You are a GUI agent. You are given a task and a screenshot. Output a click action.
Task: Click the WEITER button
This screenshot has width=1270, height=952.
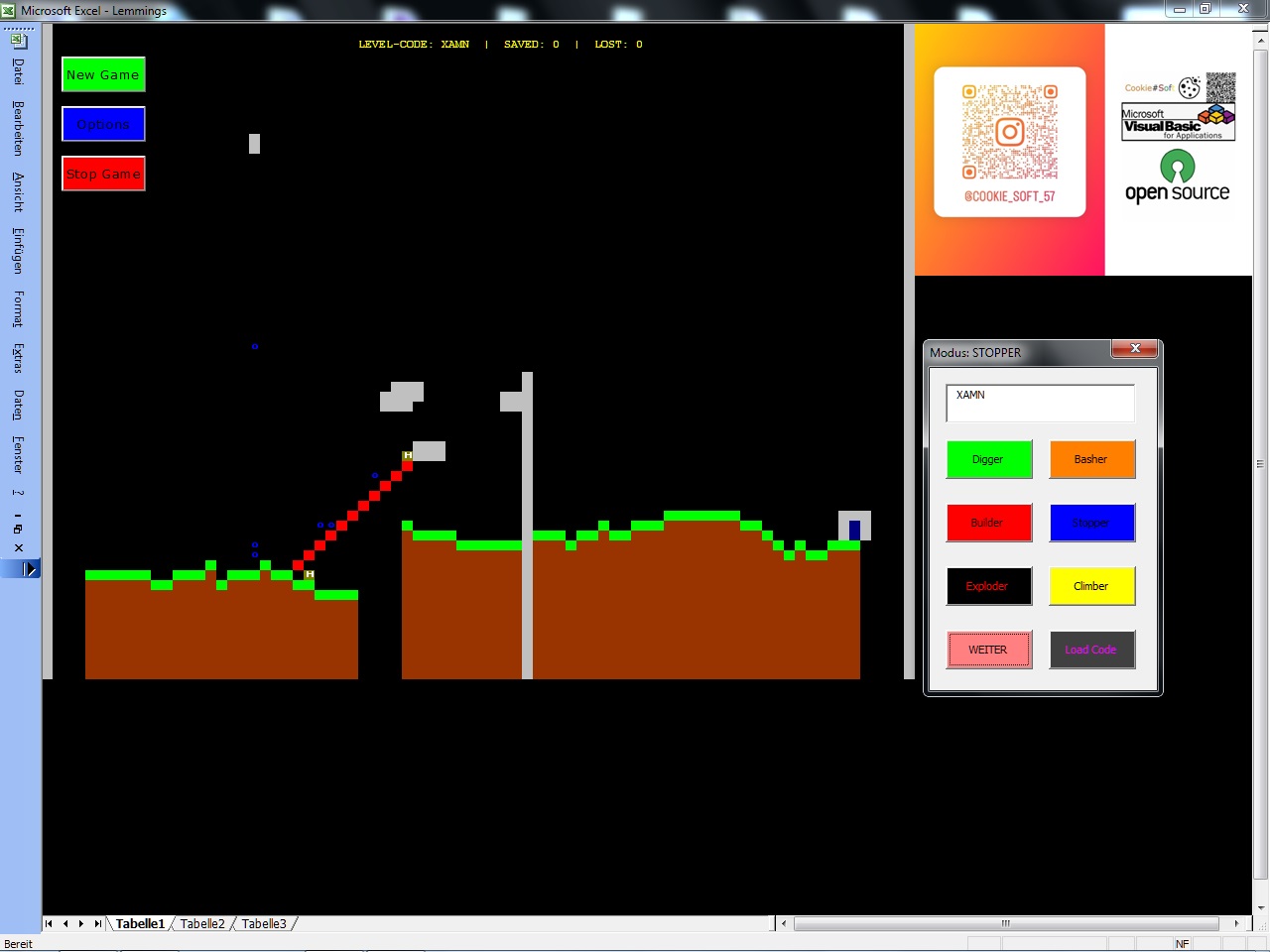pos(989,650)
